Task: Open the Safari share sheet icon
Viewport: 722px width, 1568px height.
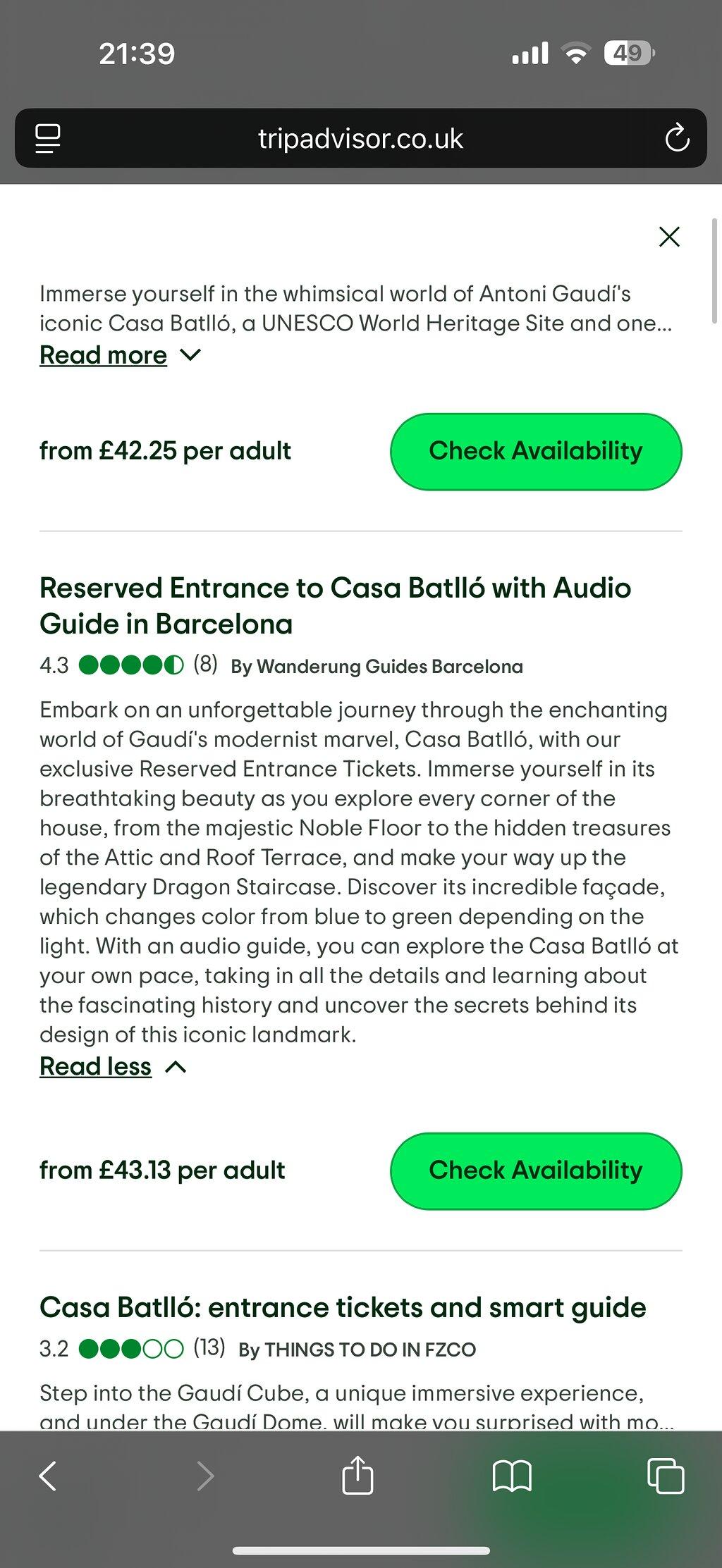Action: coord(357,1474)
